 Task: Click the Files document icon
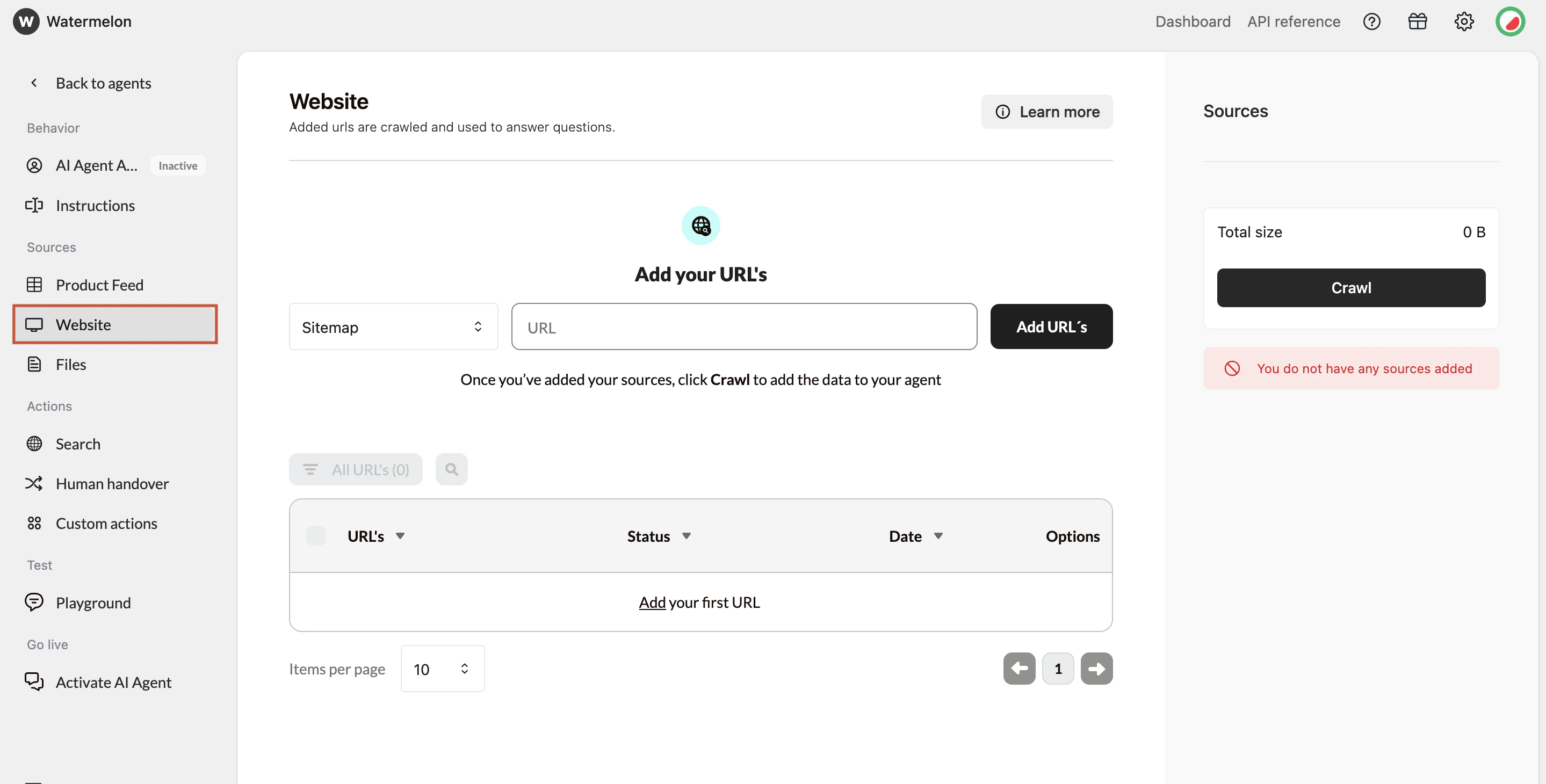34,364
